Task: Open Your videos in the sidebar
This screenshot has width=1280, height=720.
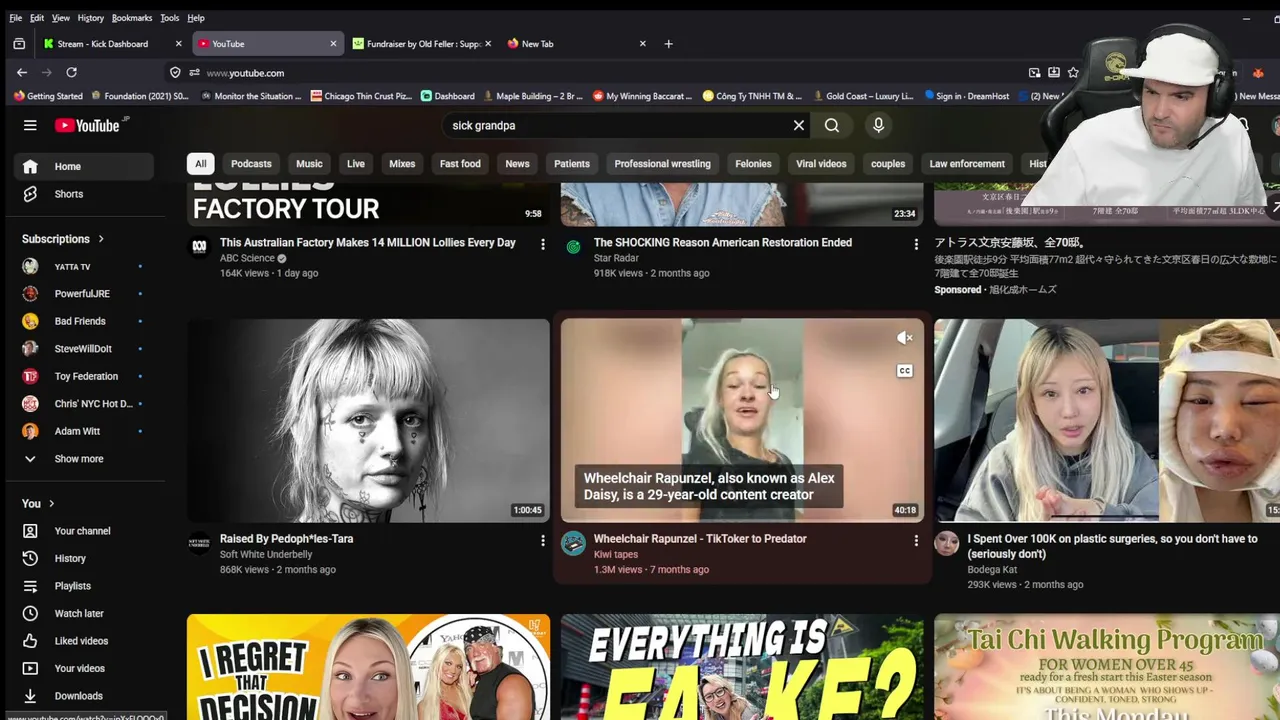Action: coord(83,668)
